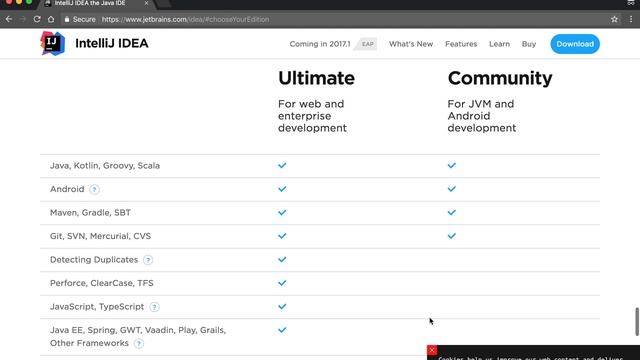Go to the browser home icon

51,19
